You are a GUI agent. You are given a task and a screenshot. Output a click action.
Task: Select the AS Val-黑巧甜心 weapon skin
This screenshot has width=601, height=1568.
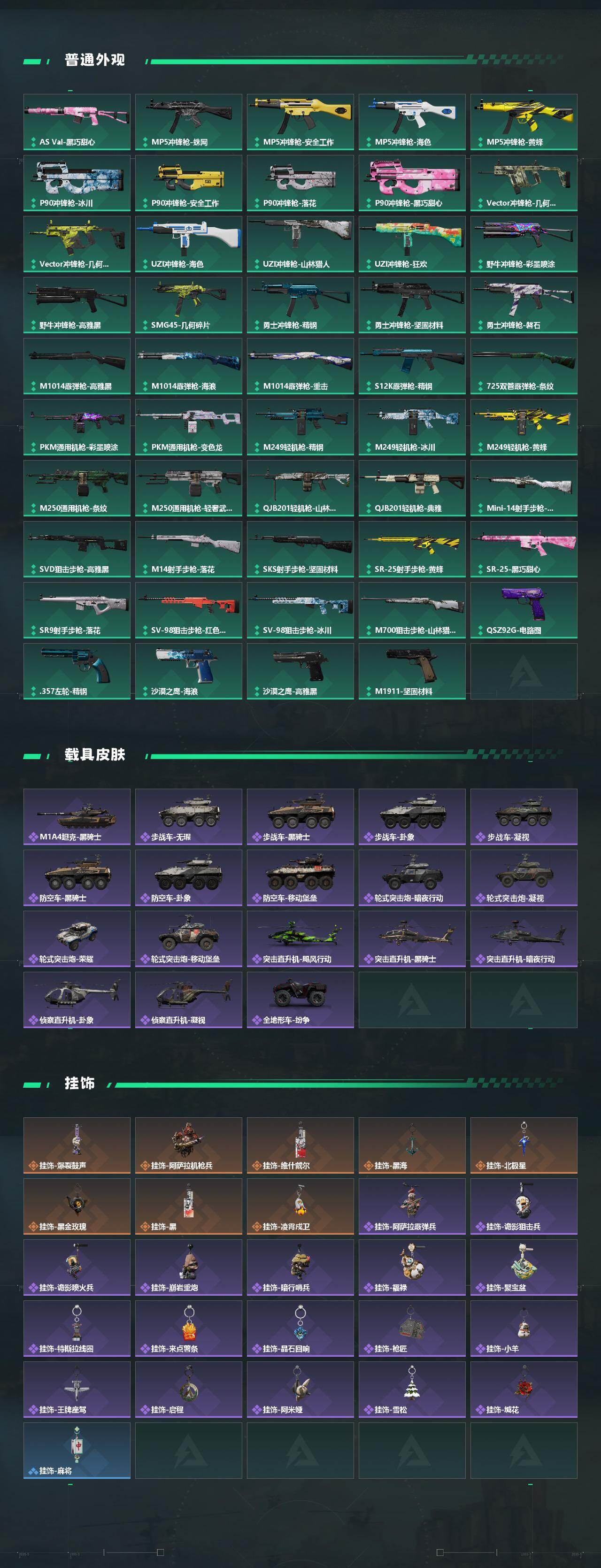[x=77, y=122]
